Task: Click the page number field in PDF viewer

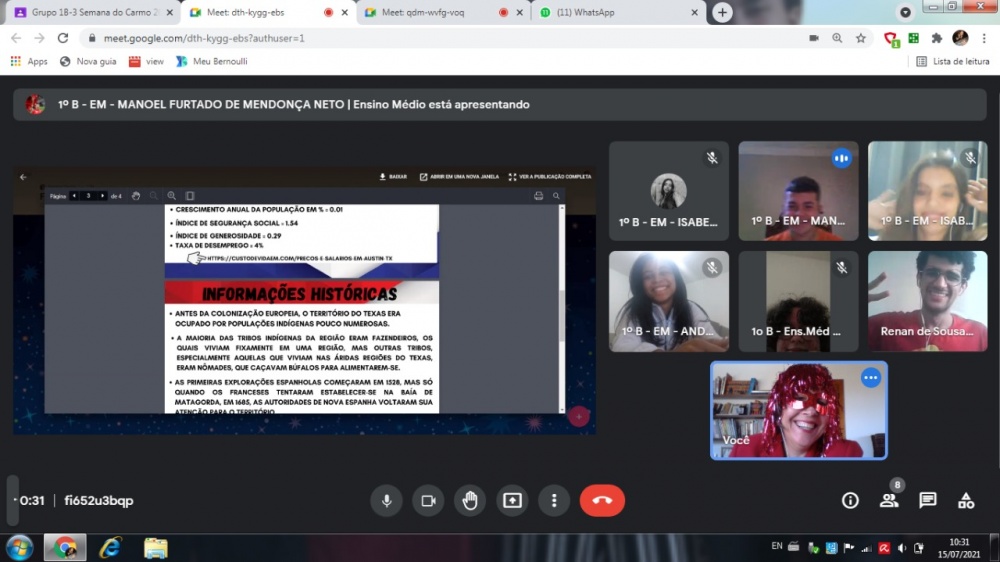Action: [89, 196]
